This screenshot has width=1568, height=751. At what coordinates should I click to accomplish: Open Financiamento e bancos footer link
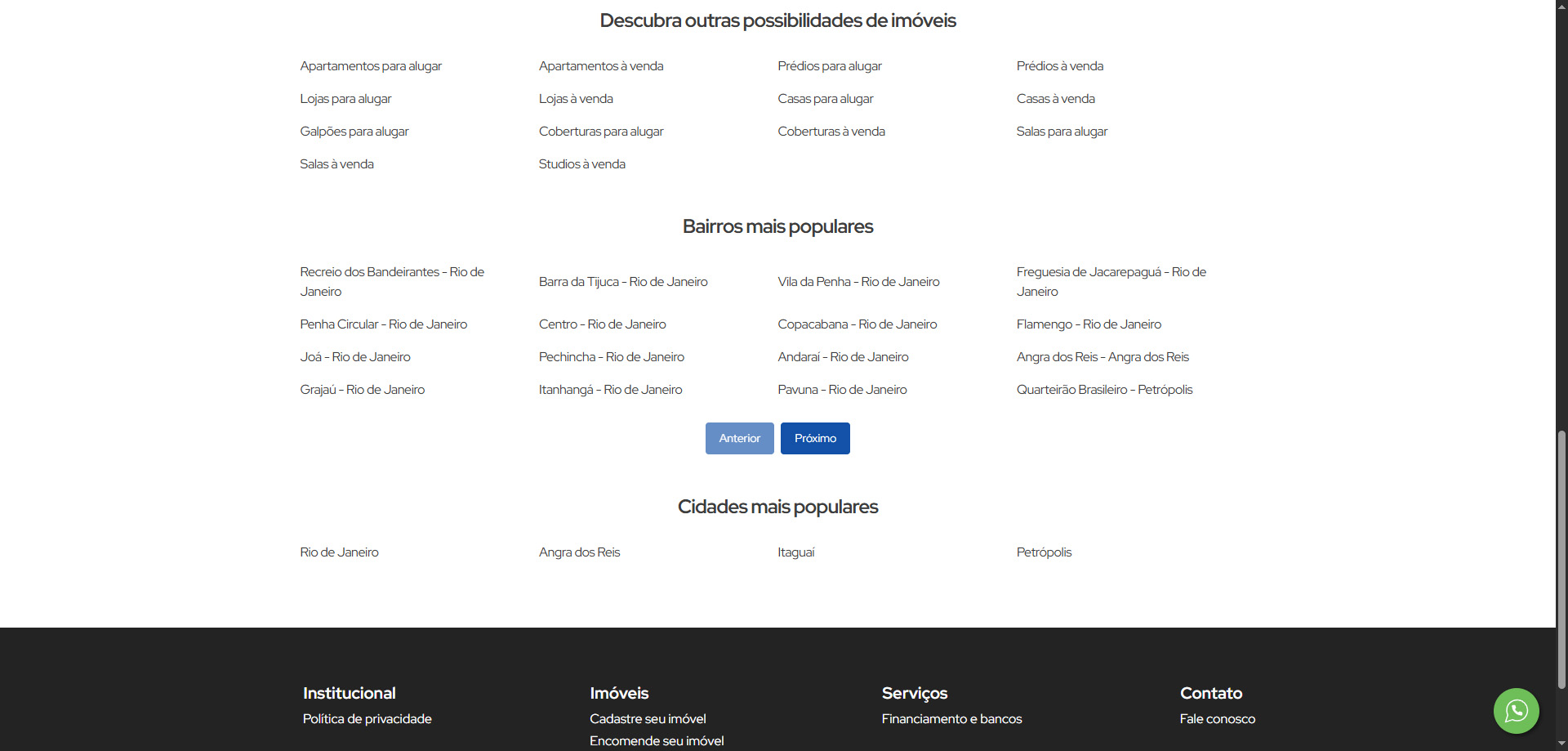point(951,719)
